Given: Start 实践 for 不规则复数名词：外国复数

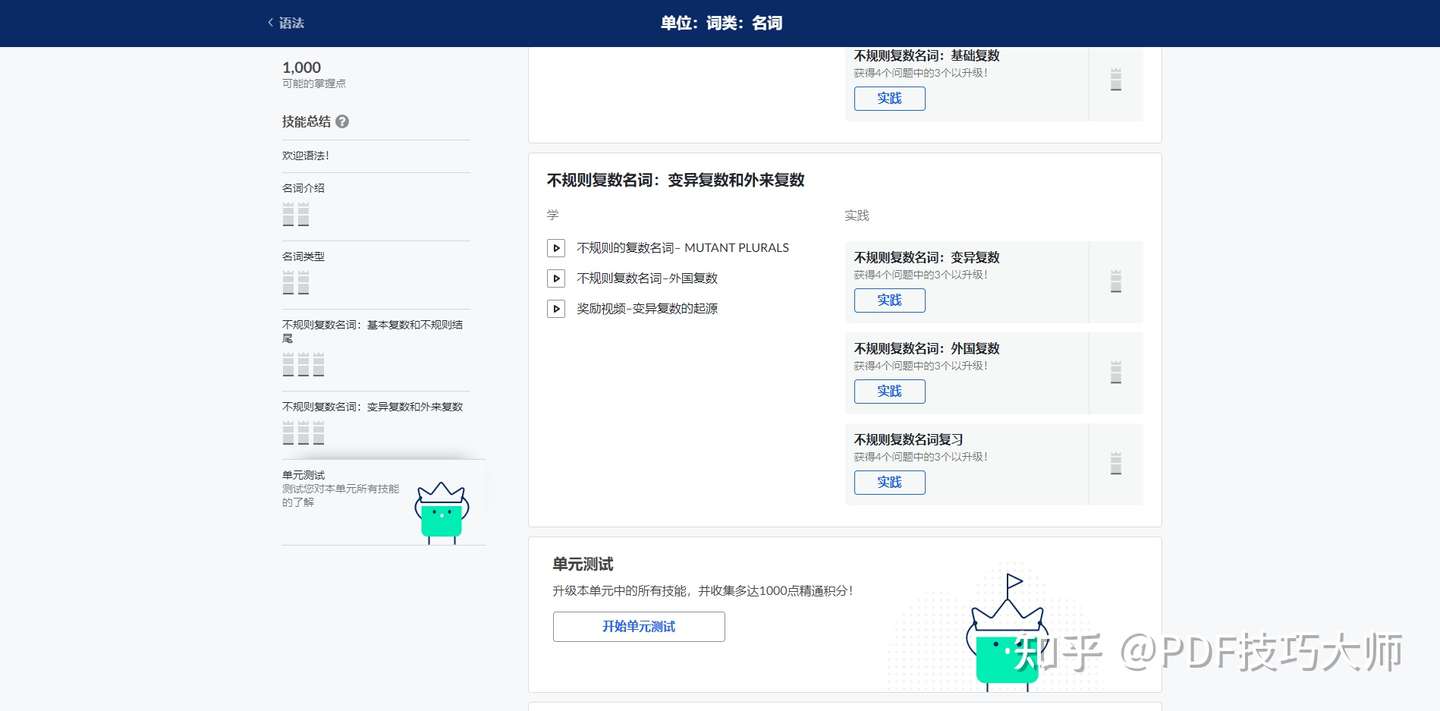Looking at the screenshot, I should (x=889, y=391).
